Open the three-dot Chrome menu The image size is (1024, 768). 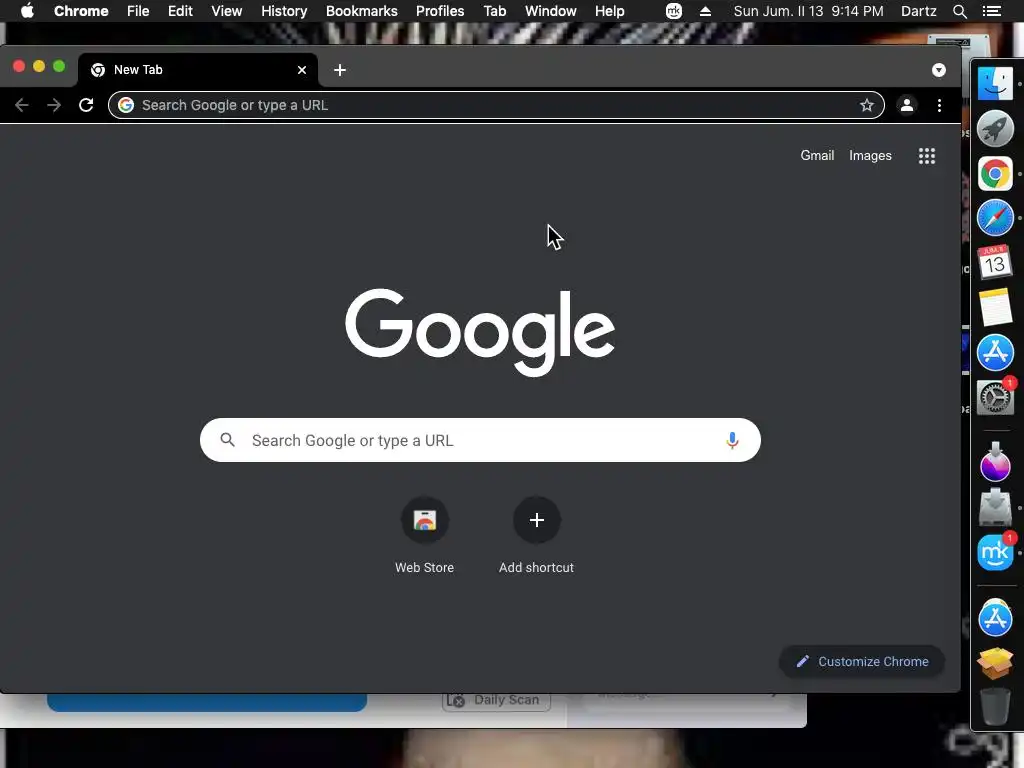939,105
